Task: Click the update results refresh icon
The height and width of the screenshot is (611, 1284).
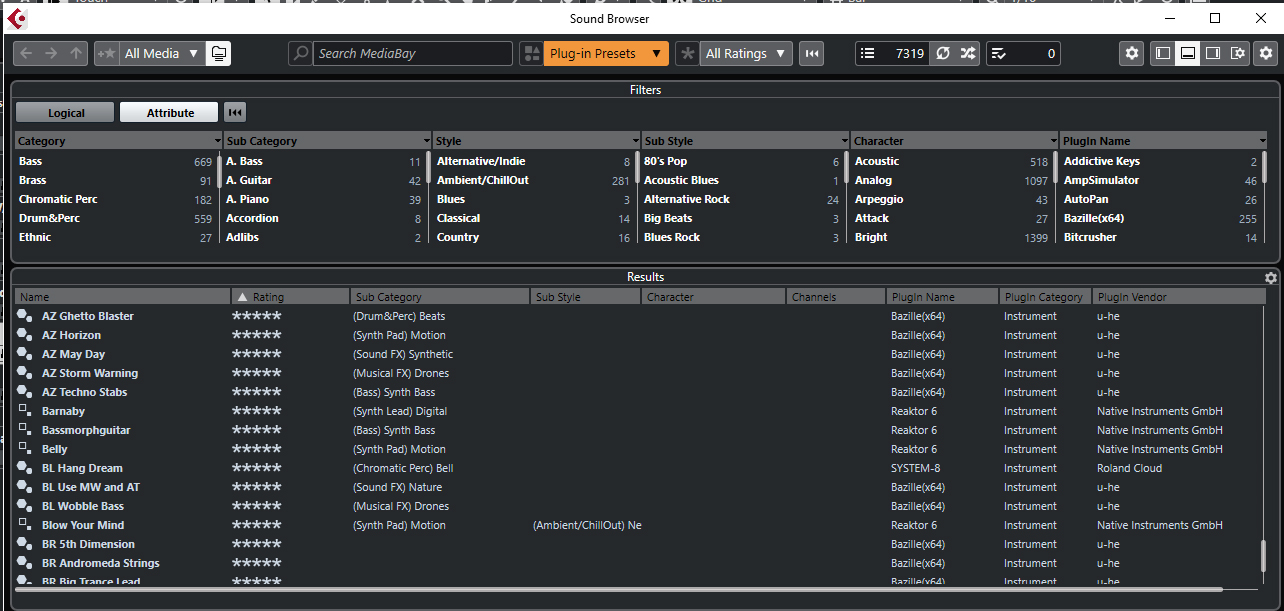Action: coord(943,53)
